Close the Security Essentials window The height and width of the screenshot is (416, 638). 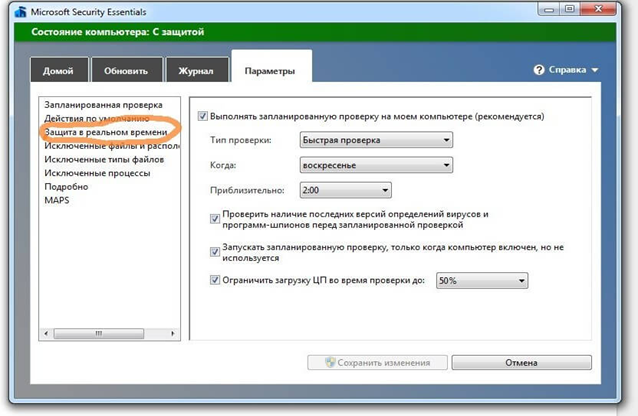click(598, 9)
